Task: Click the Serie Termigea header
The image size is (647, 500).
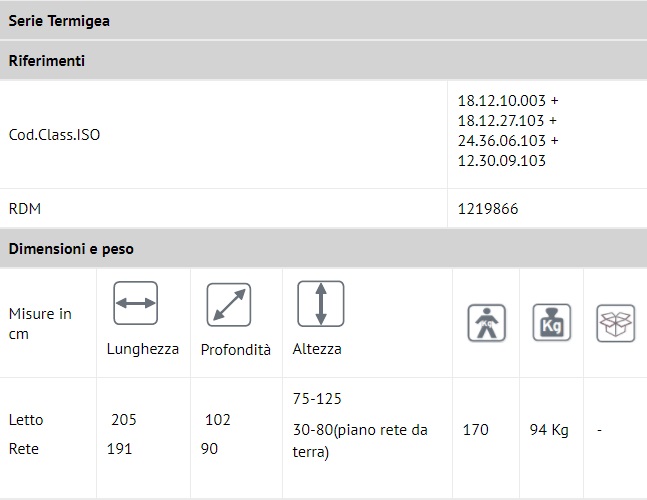Action: click(x=60, y=20)
